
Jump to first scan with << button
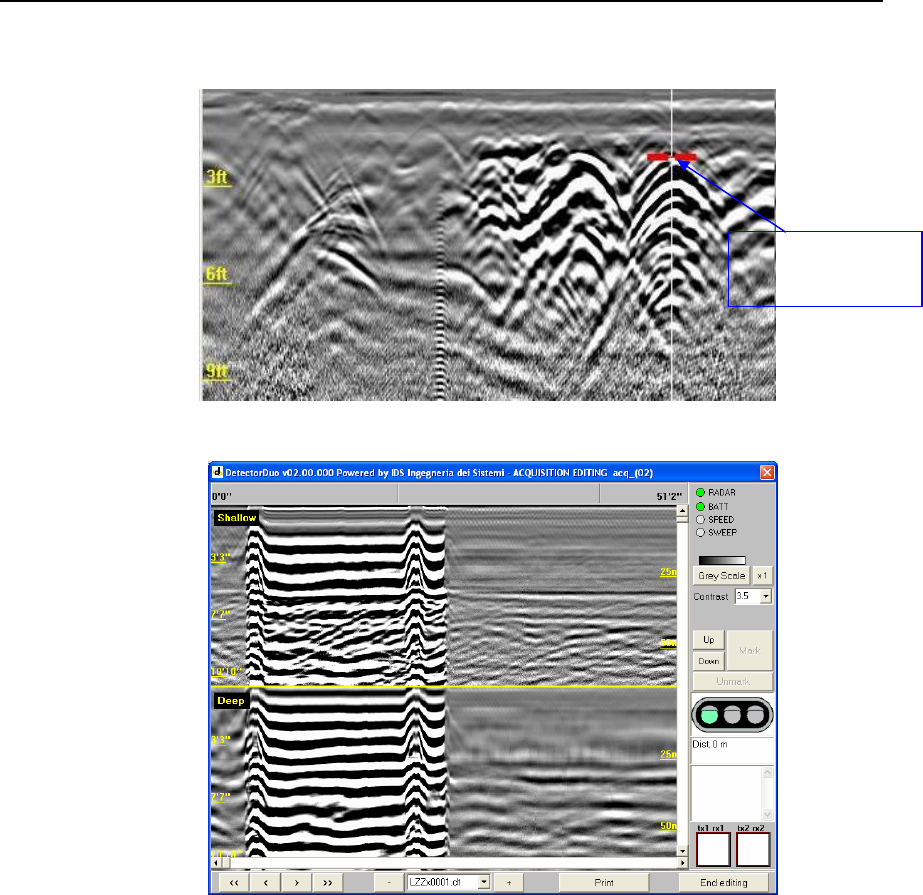(234, 883)
